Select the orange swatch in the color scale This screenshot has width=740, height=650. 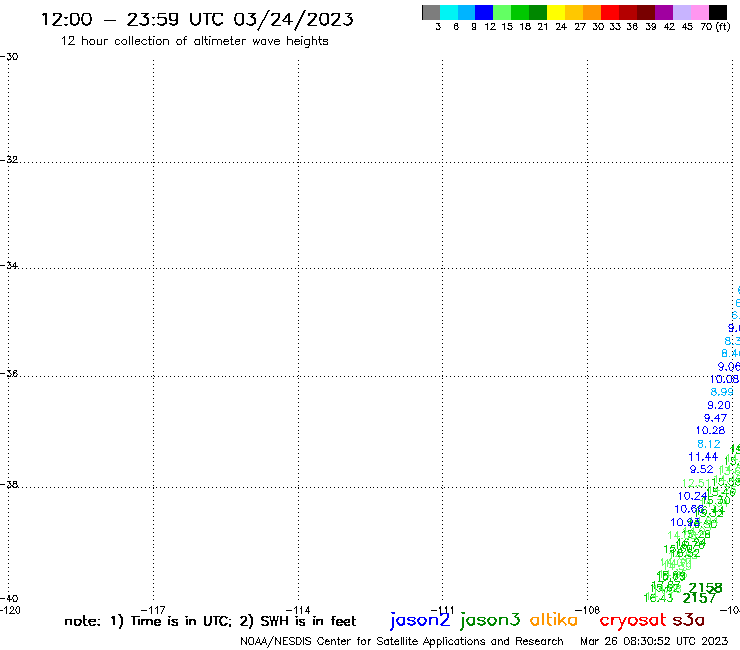point(592,12)
